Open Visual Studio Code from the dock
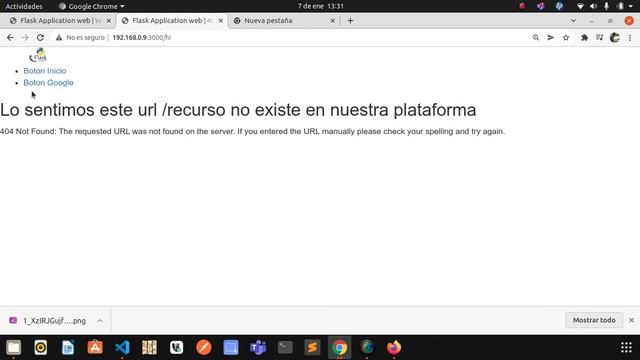The image size is (640, 360). (122, 347)
